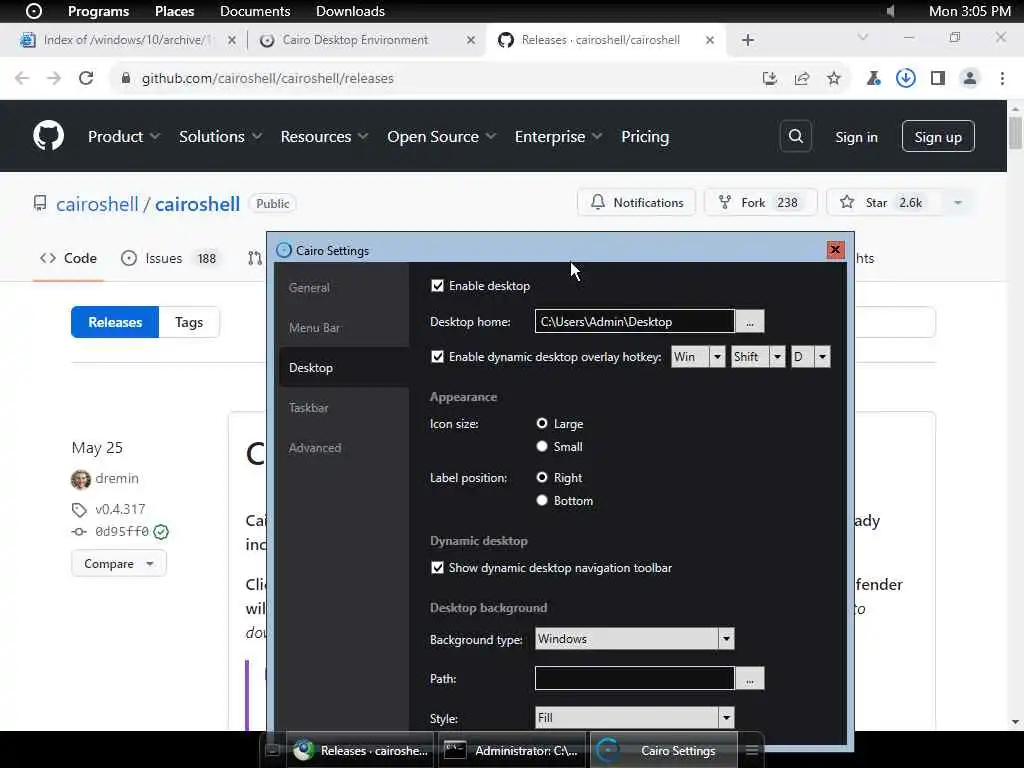The height and width of the screenshot is (768, 1024).
Task: Click the taskbar desktop icon at left end
Action: click(272, 750)
